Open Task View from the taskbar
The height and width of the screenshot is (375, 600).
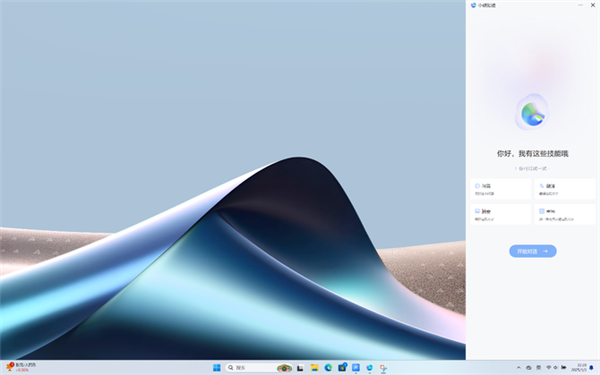(300, 368)
